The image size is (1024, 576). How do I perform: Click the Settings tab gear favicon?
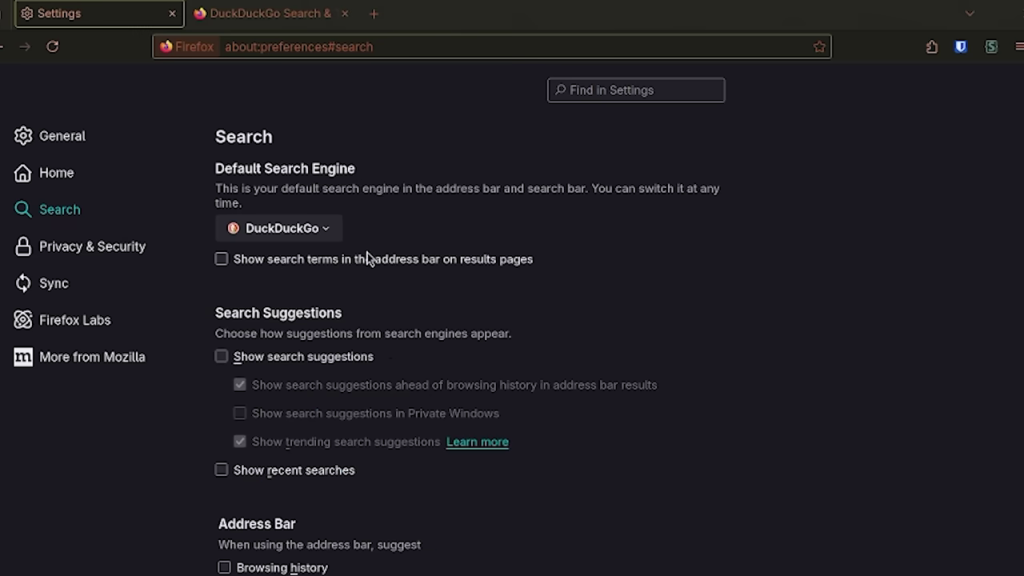click(27, 13)
